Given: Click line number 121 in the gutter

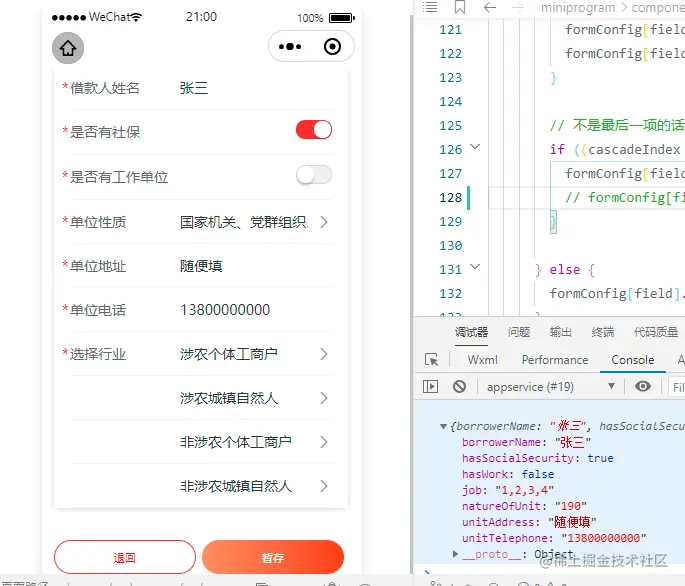Looking at the screenshot, I should pos(450,30).
